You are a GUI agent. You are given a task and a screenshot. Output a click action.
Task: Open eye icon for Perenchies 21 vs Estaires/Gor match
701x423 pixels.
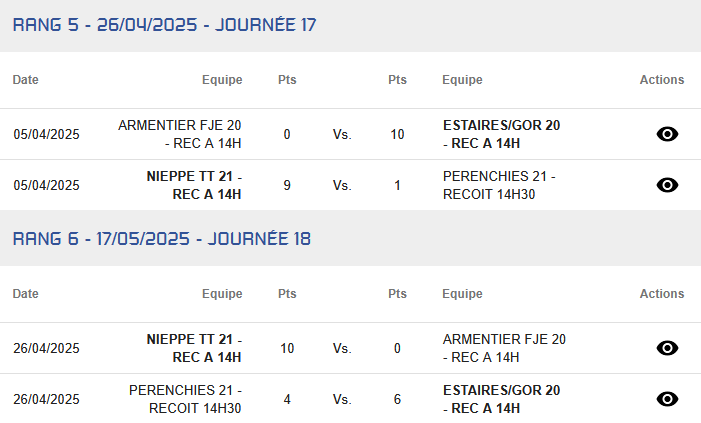coord(667,399)
